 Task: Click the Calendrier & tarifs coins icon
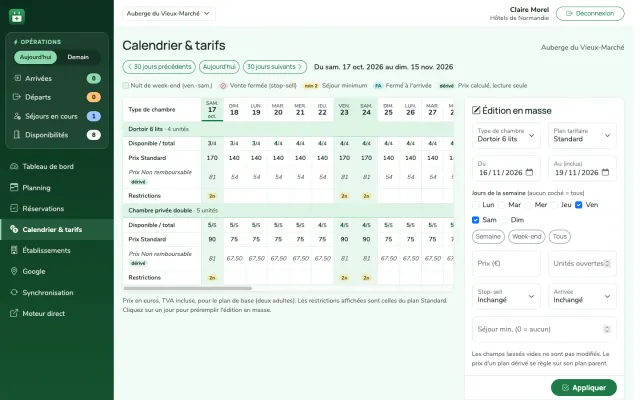(x=14, y=229)
